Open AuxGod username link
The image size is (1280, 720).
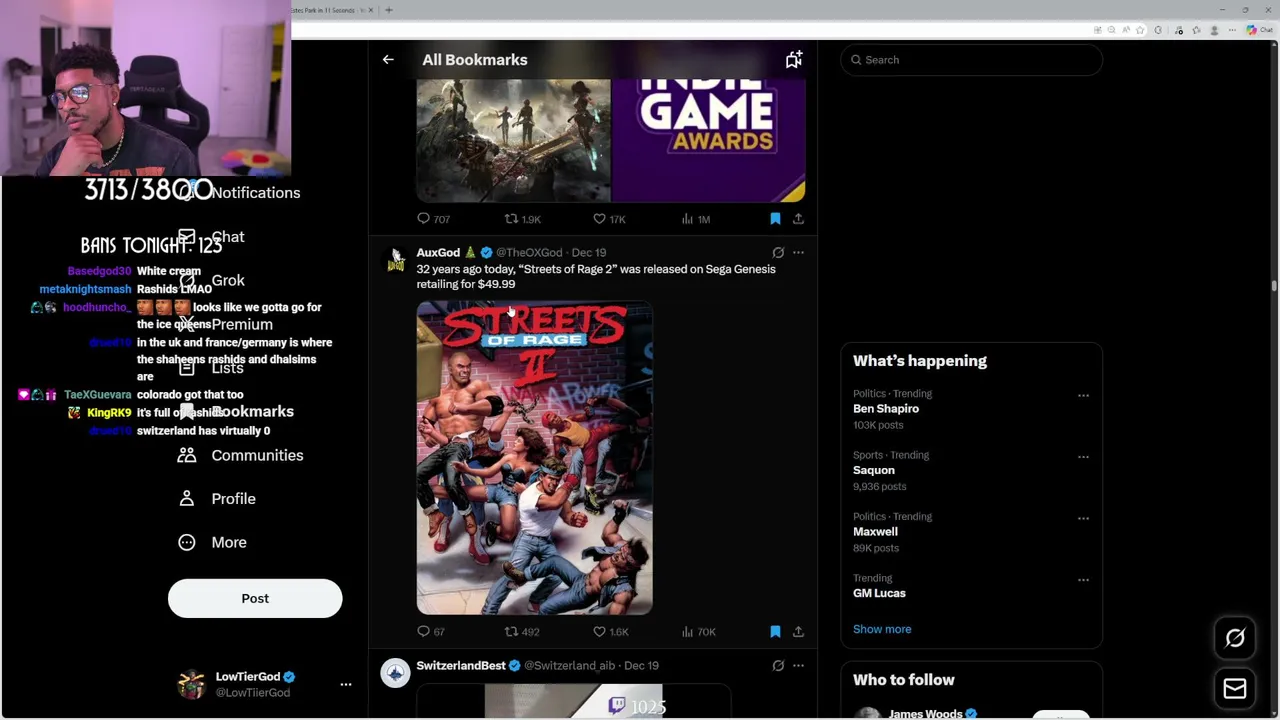(438, 253)
